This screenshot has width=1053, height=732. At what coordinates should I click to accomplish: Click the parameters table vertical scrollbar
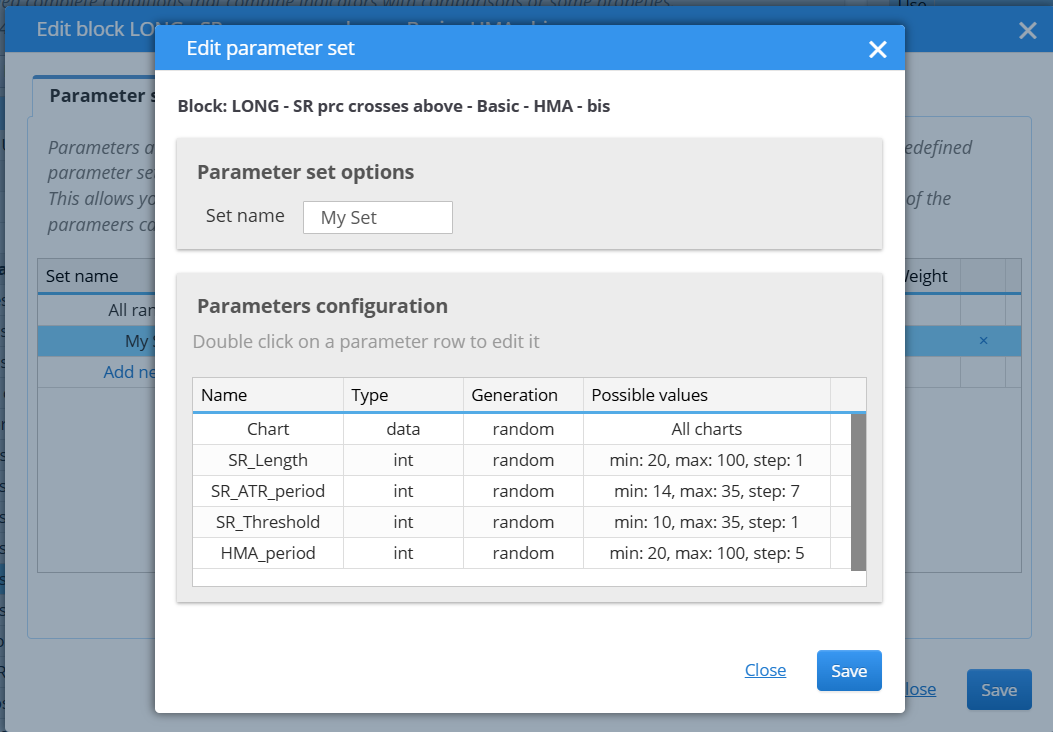click(x=858, y=492)
